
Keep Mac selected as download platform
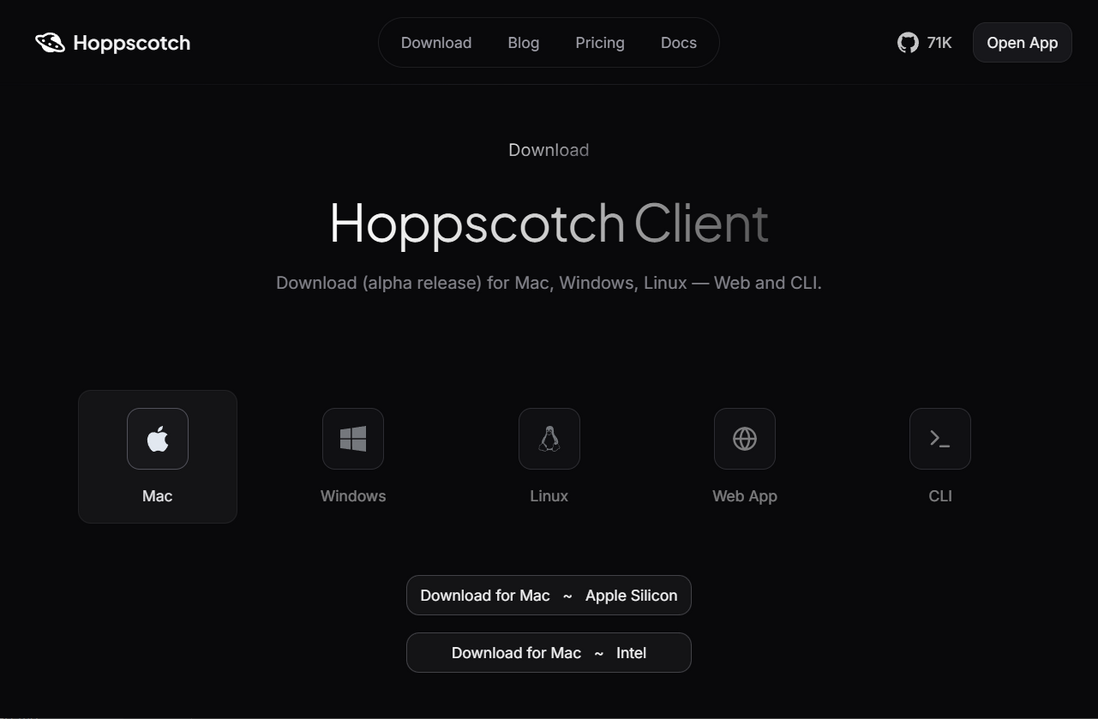[157, 456]
